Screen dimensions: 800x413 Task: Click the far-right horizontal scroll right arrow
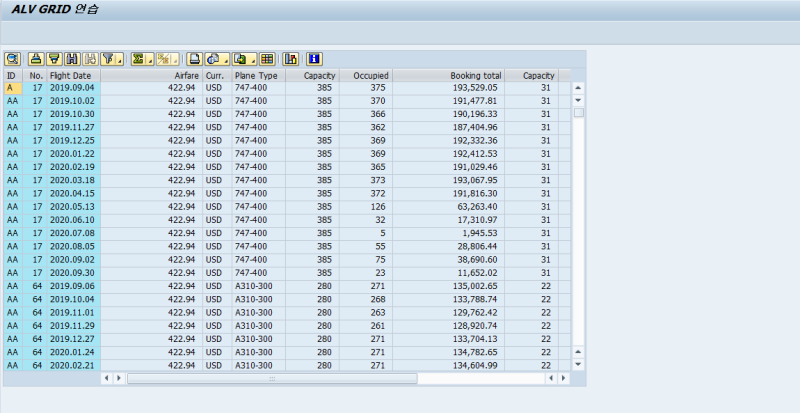tap(563, 378)
